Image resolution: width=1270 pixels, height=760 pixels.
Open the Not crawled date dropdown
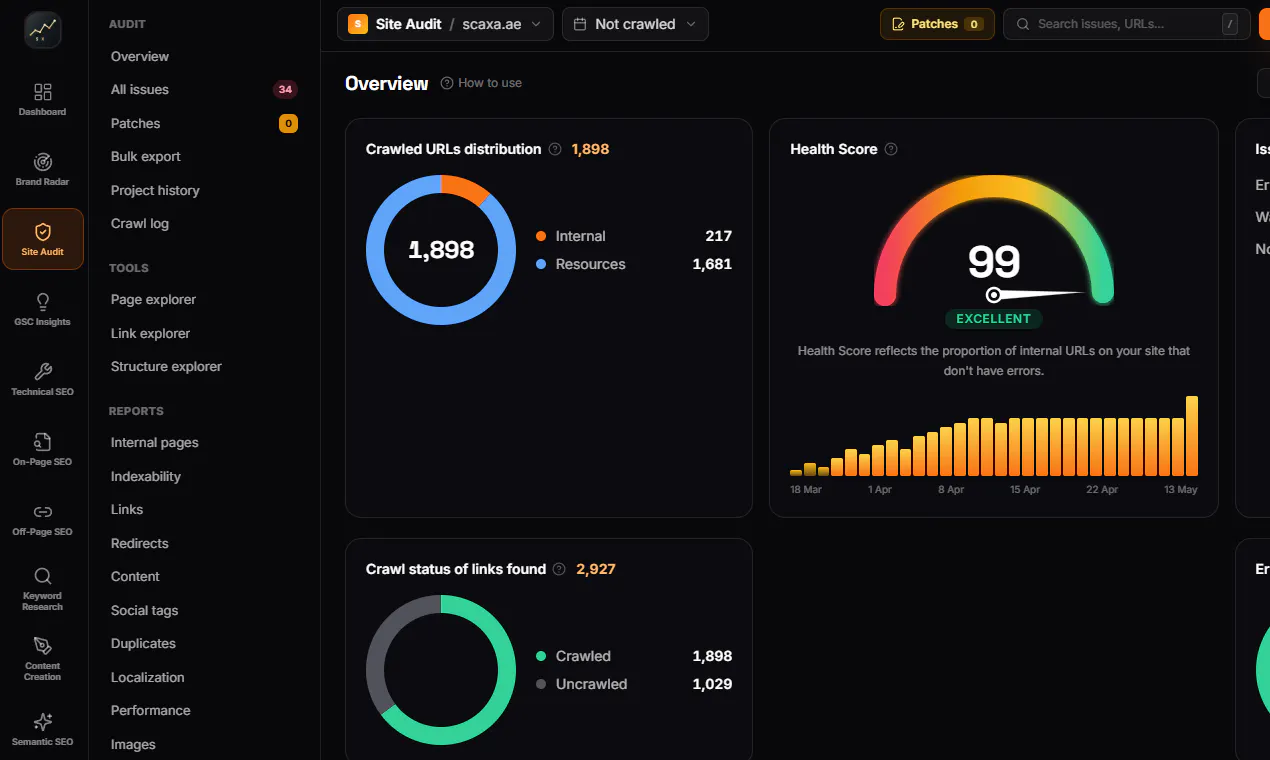point(635,24)
